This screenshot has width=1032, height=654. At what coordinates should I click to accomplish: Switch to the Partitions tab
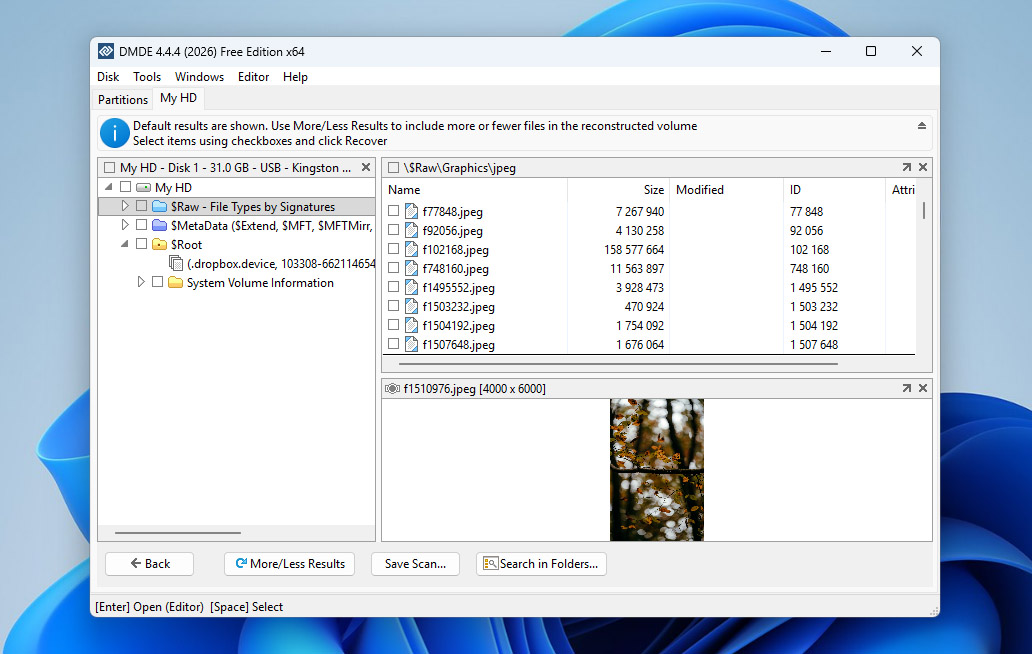point(123,99)
